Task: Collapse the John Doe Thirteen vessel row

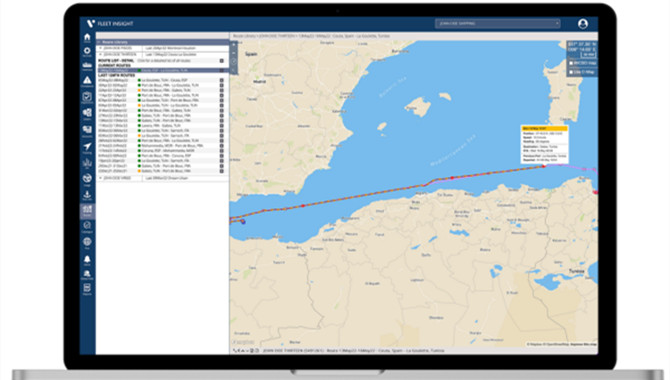Action: click(101, 54)
